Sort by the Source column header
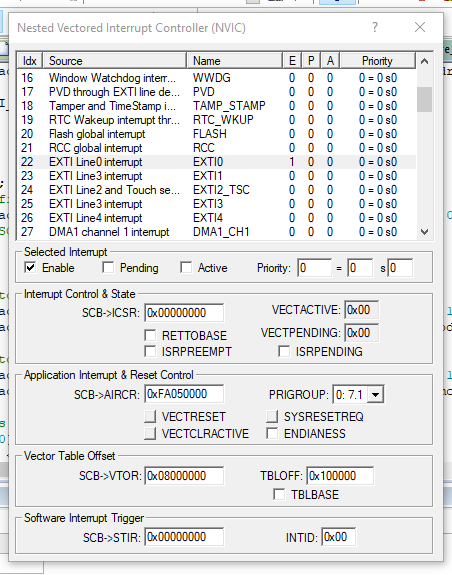The height and width of the screenshot is (575, 452). [115, 61]
